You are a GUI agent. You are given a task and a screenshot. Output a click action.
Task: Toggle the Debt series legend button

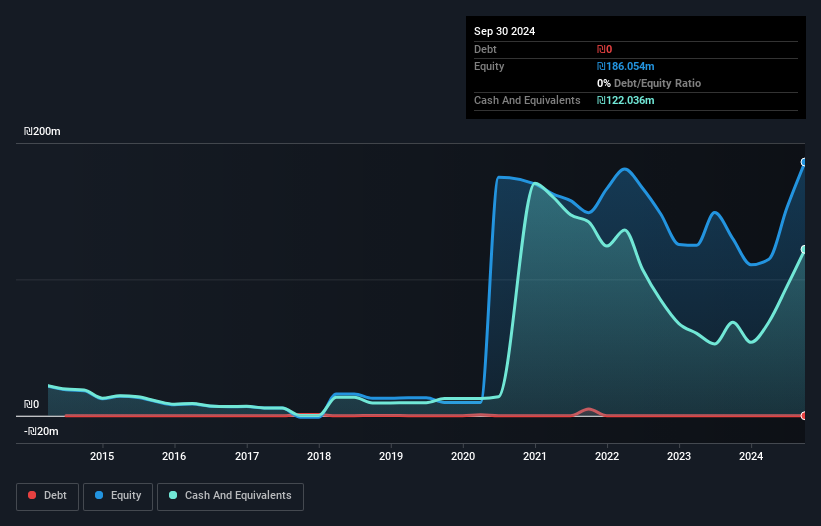pyautogui.click(x=47, y=496)
